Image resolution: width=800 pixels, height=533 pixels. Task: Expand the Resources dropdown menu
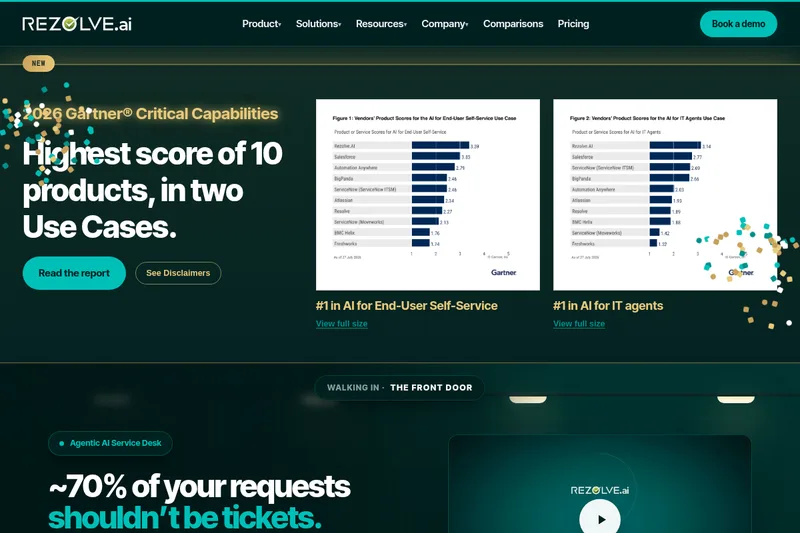pos(381,24)
